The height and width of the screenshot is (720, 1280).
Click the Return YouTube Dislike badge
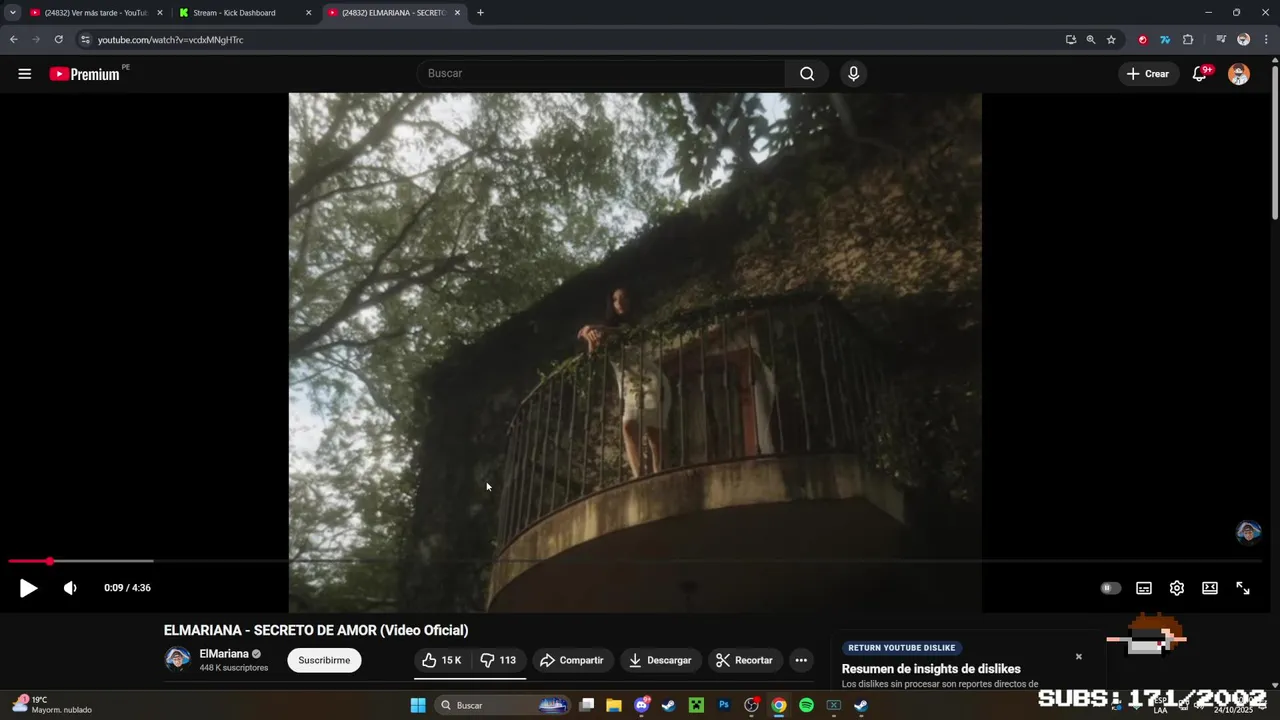coord(902,648)
